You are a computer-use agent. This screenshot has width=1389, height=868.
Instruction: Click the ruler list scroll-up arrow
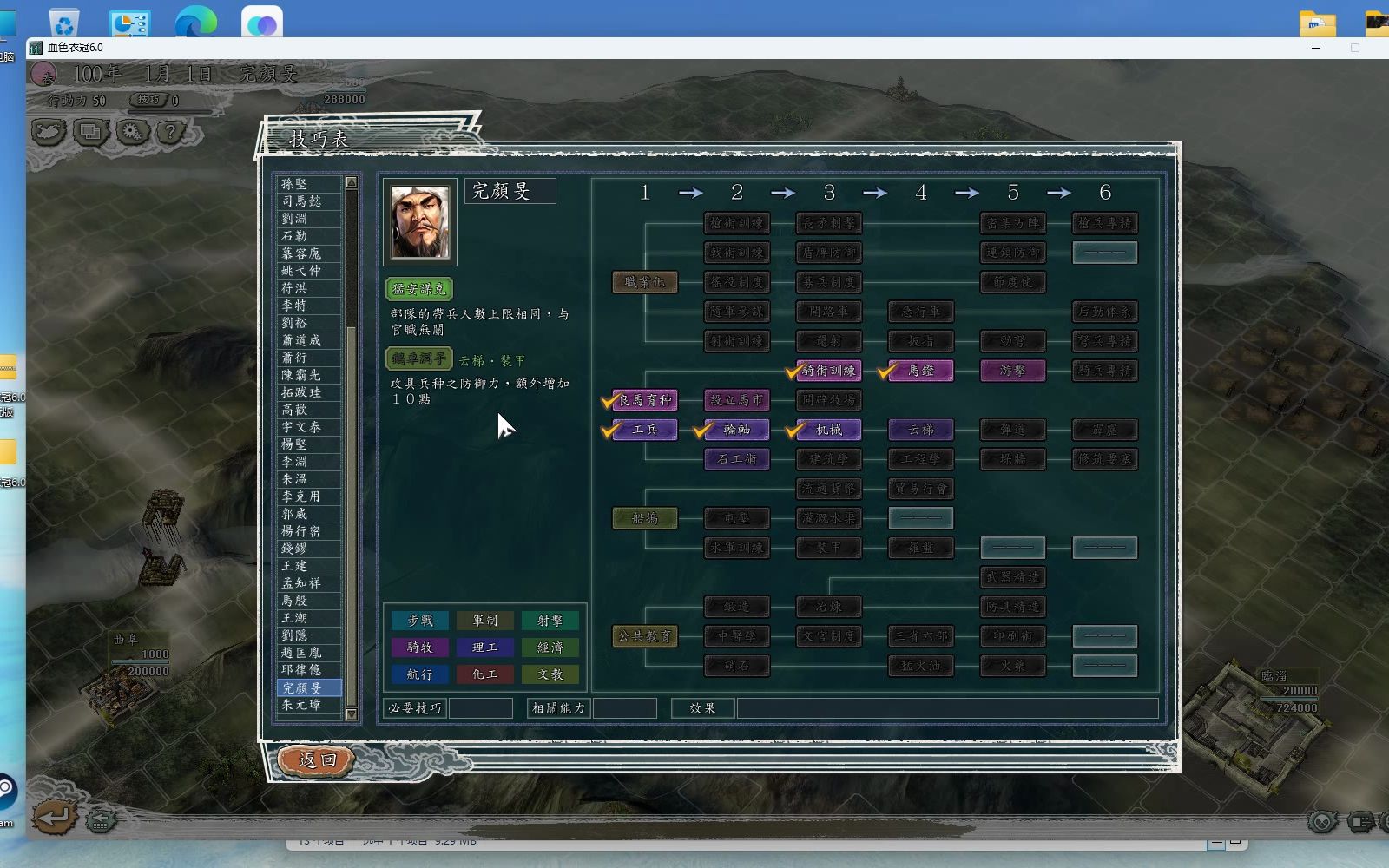coord(352,182)
